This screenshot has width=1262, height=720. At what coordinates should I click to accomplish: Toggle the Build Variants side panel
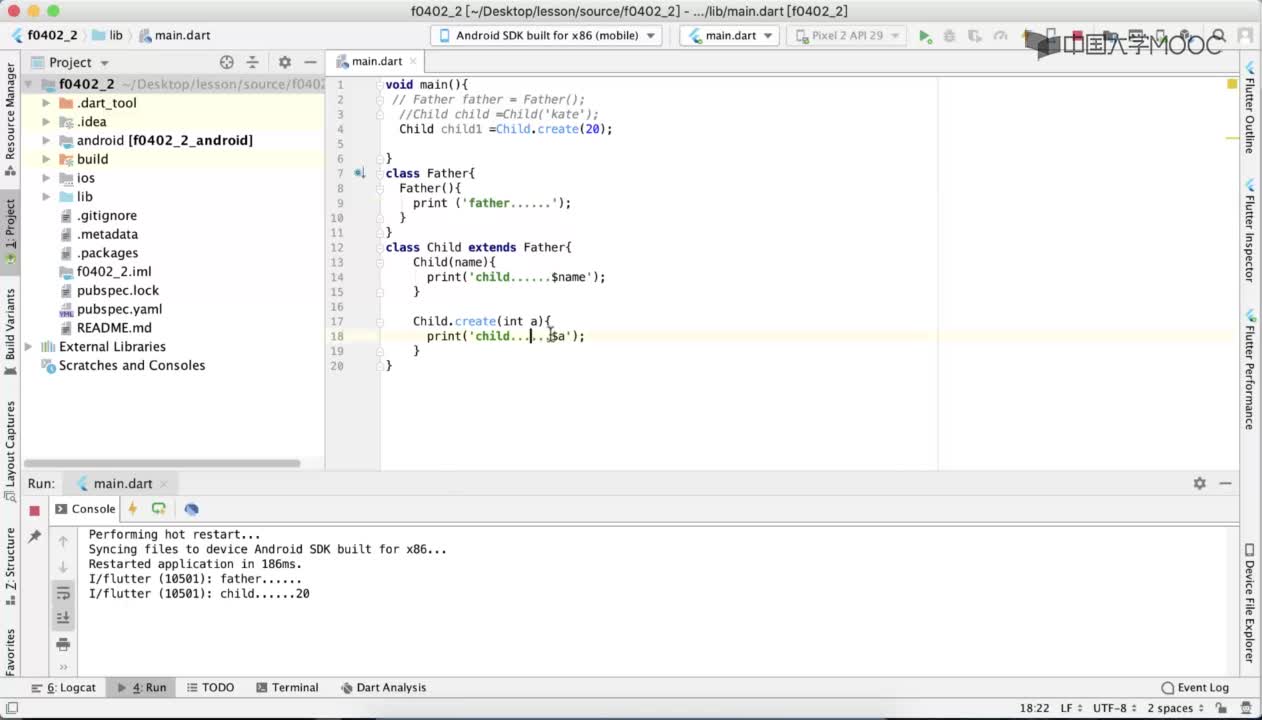(11, 332)
